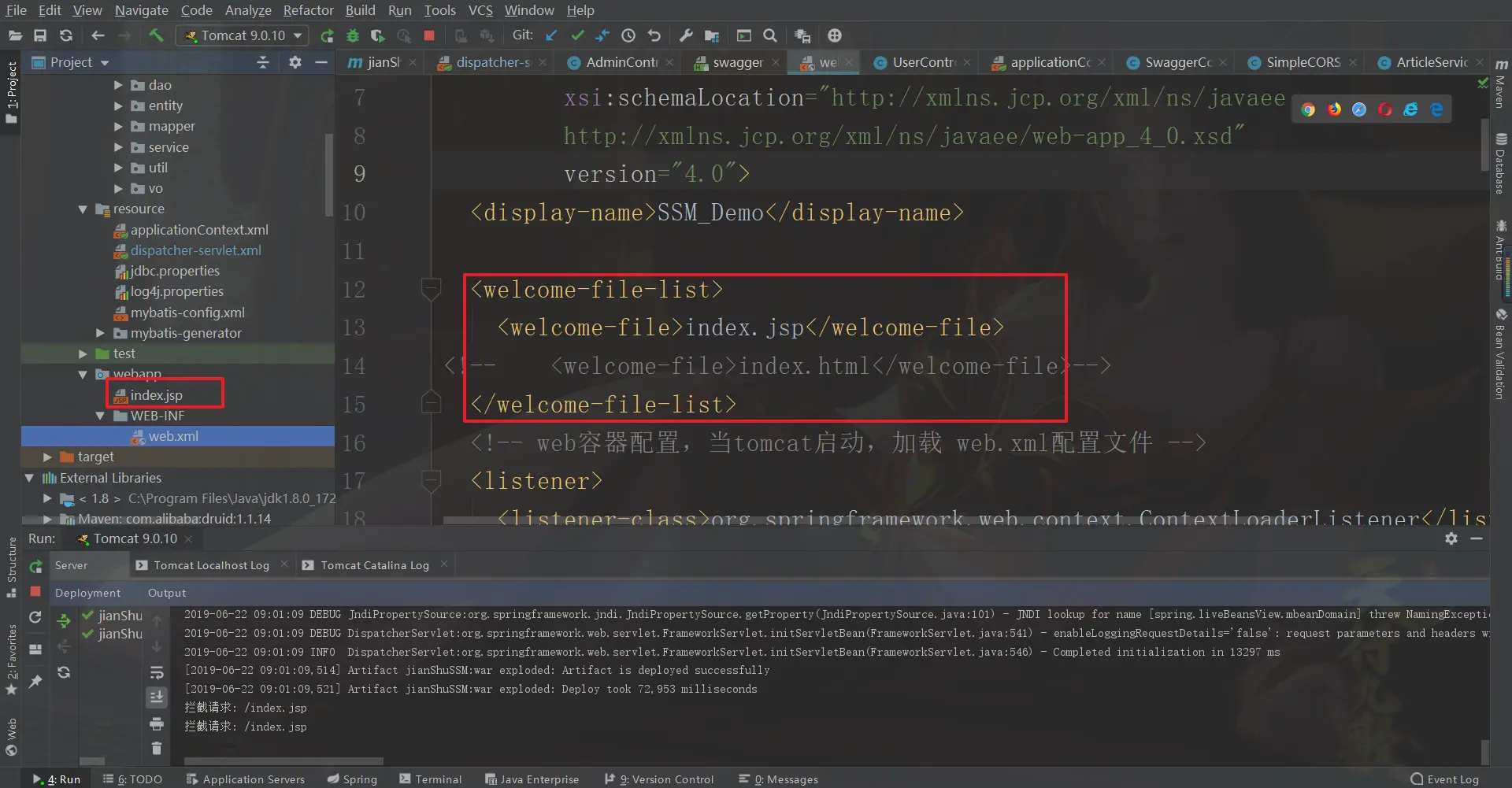Open the VCS menu
Viewport: 1512px width, 788px height.
tap(480, 10)
